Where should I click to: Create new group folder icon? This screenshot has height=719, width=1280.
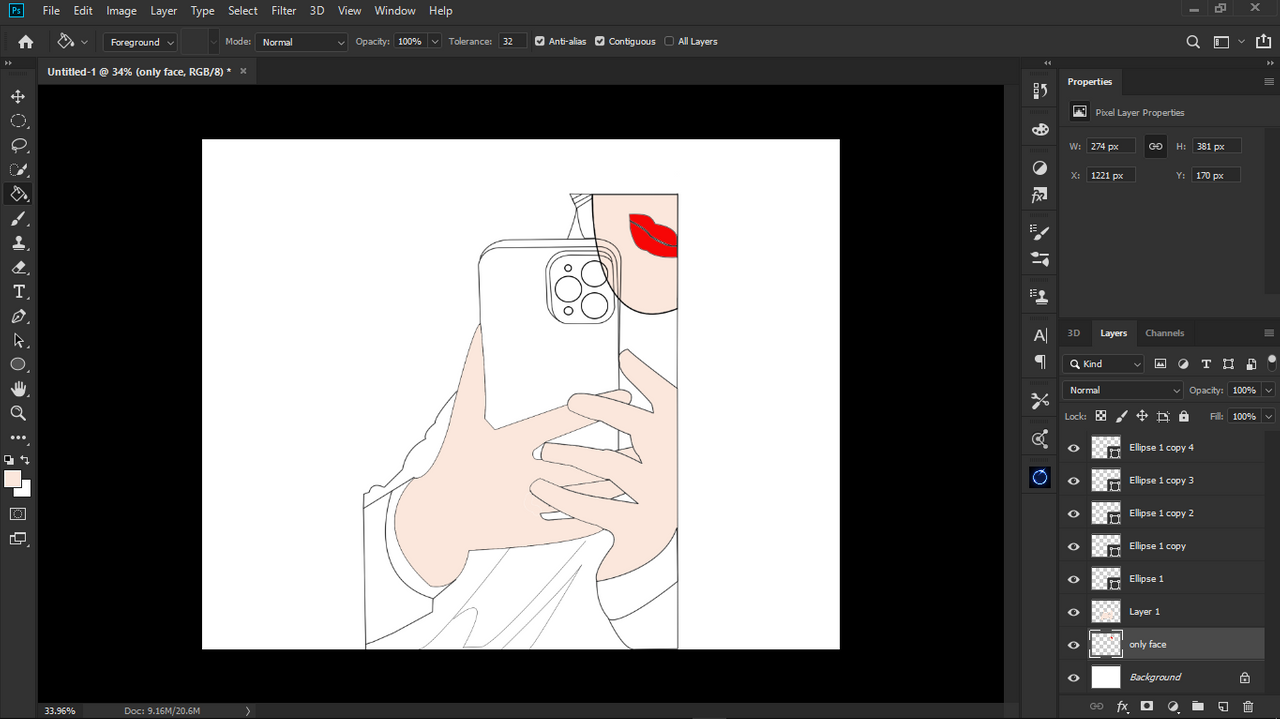1197,706
